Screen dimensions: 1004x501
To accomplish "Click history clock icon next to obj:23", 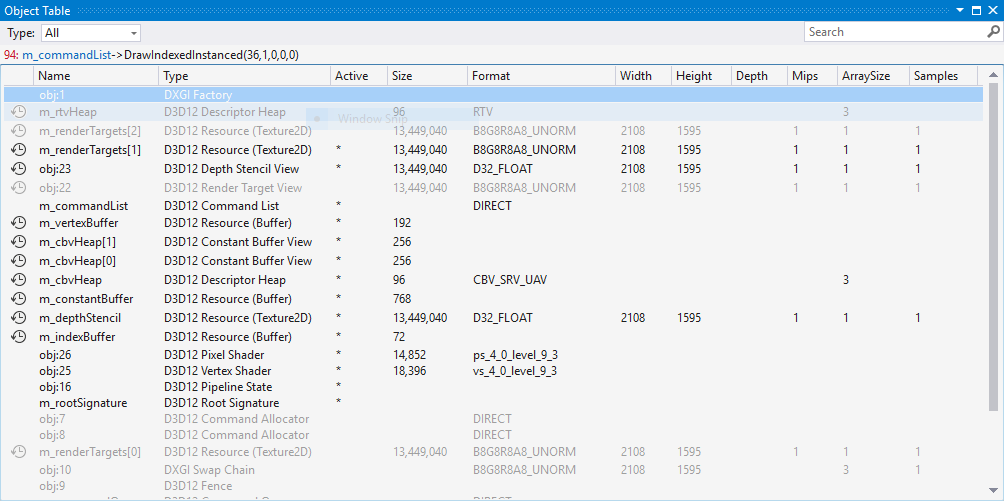I will point(19,169).
